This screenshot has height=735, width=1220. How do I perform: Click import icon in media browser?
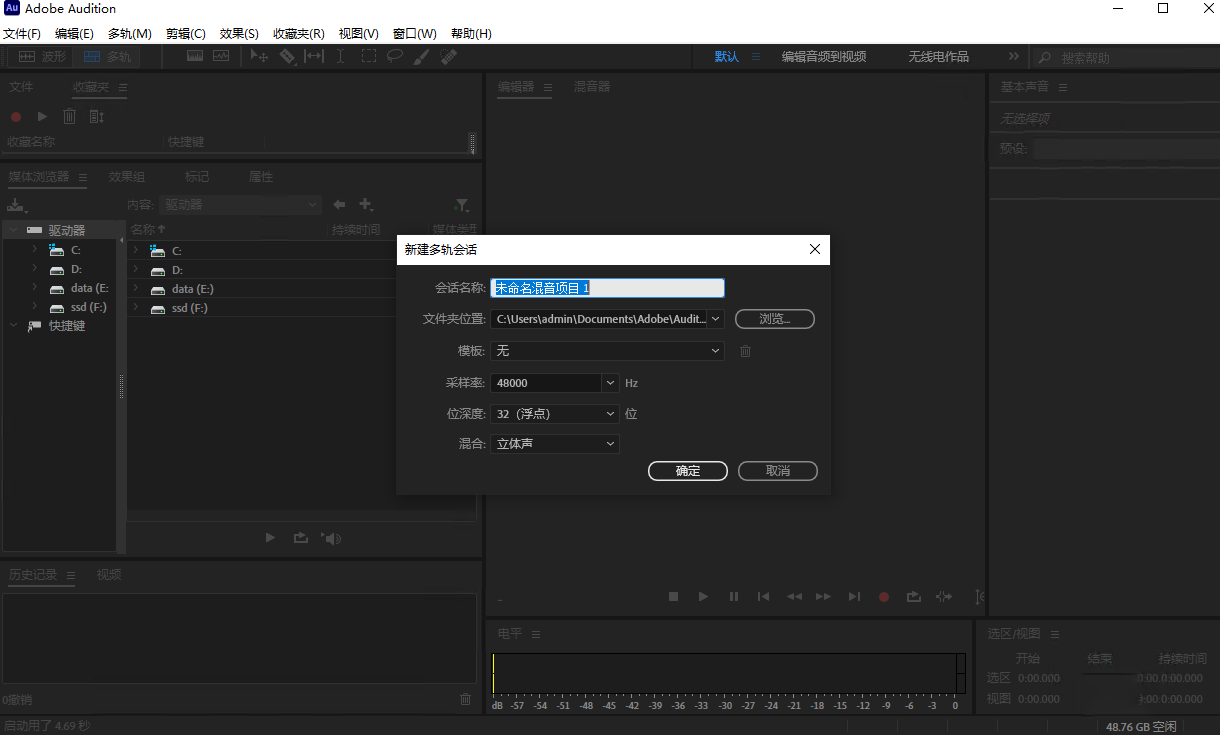15,205
